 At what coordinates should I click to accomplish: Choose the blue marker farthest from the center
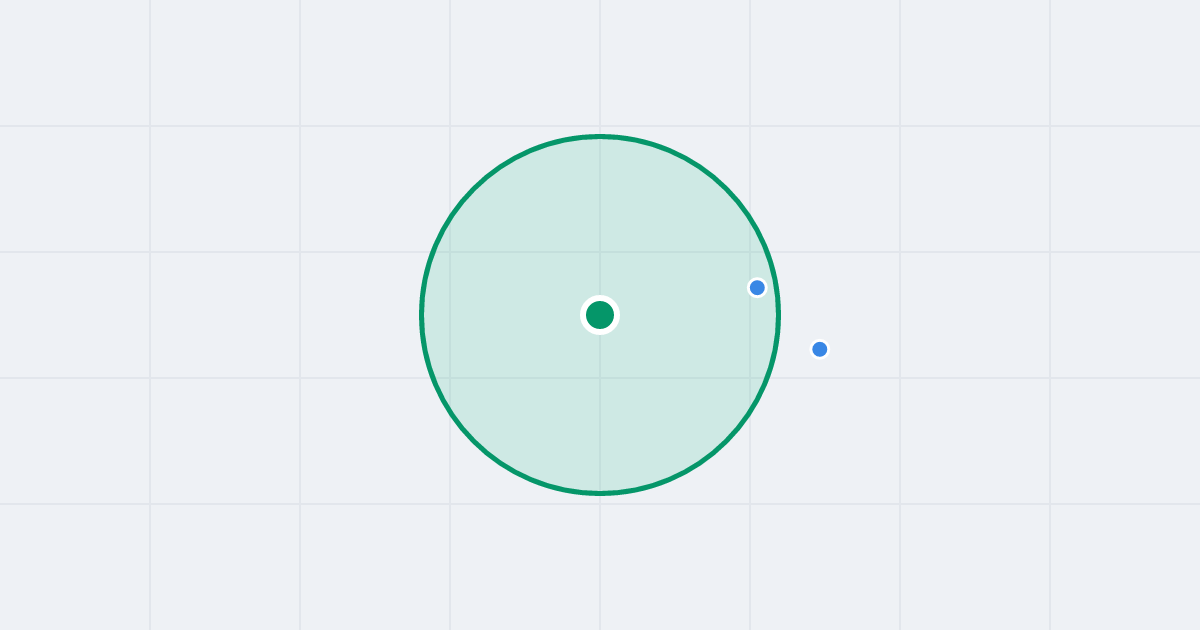point(820,349)
